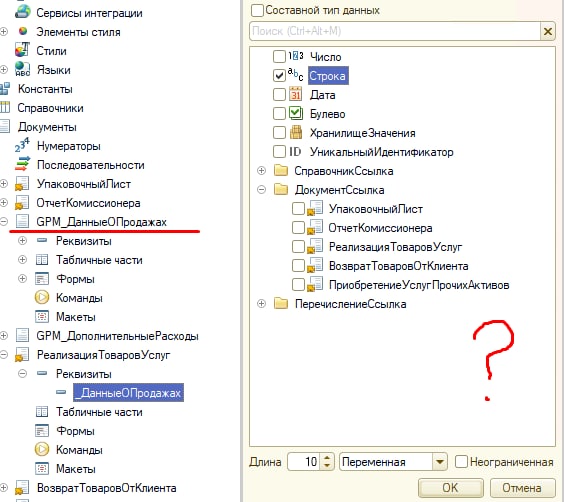
Task: Collapse the ДокументСсылка type group
Action: pos(261,190)
